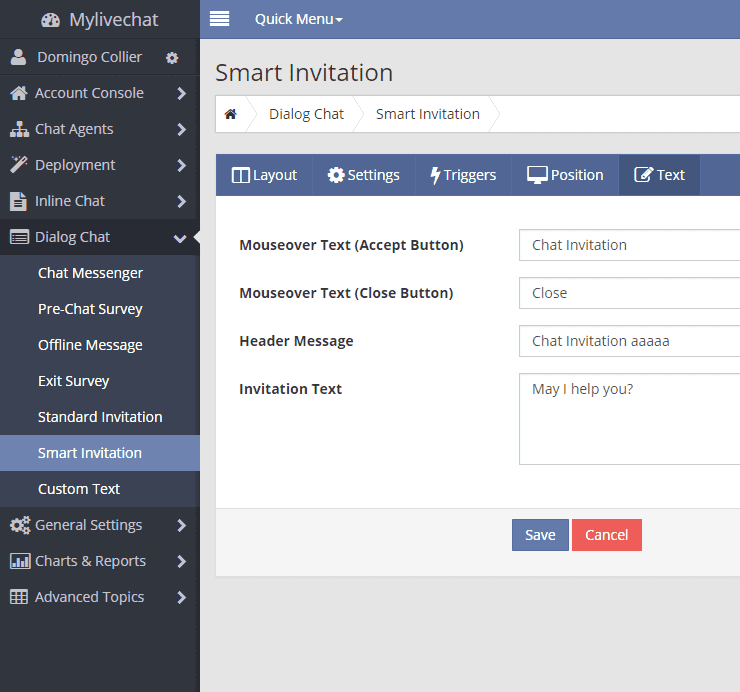The height and width of the screenshot is (692, 740).
Task: Toggle the hamburger sidebar menu icon
Action: pyautogui.click(x=219, y=19)
